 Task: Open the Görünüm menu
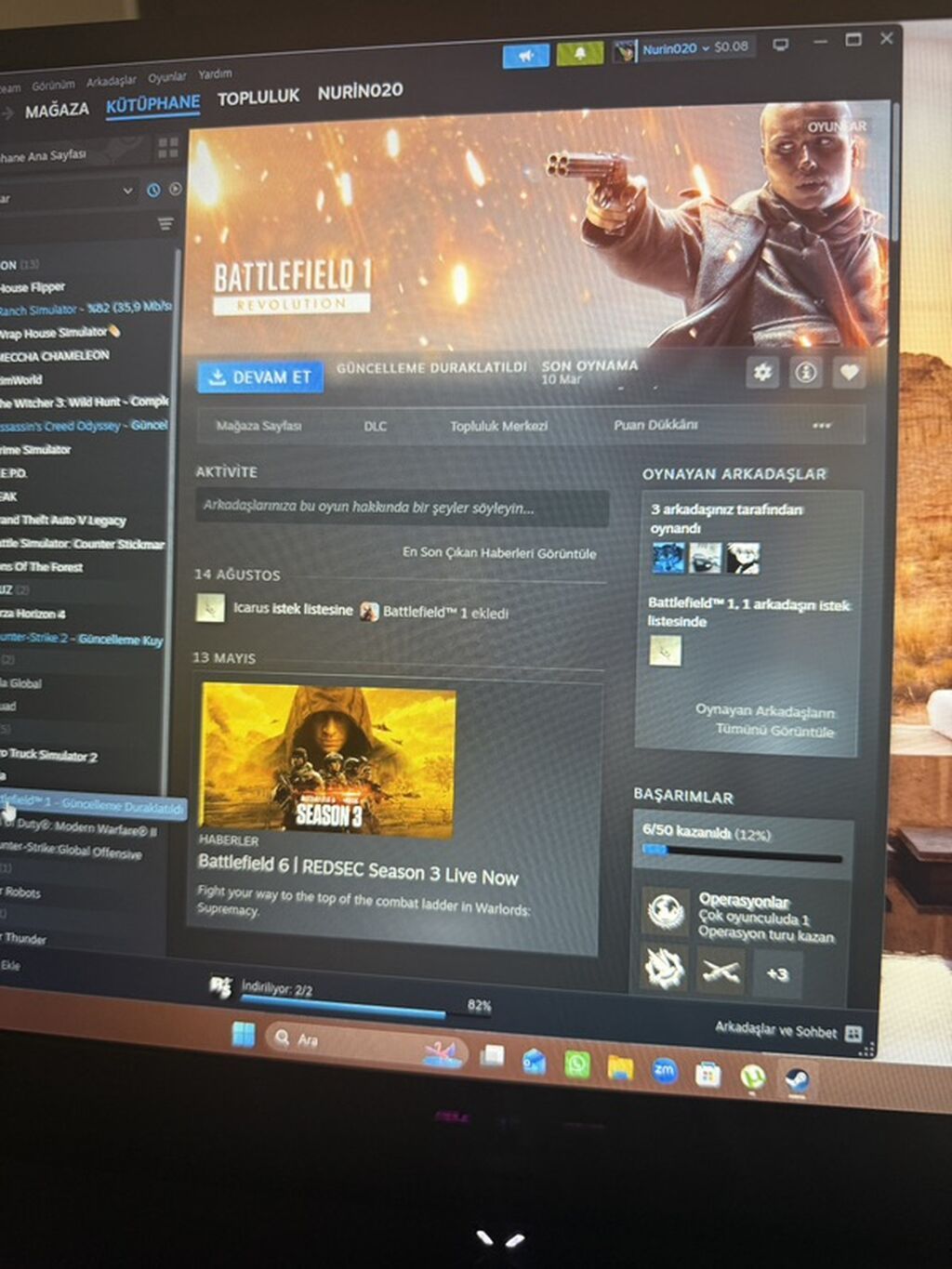[x=53, y=85]
